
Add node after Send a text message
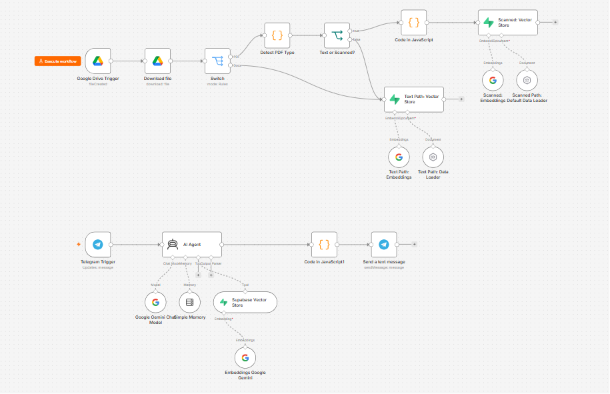[414, 245]
